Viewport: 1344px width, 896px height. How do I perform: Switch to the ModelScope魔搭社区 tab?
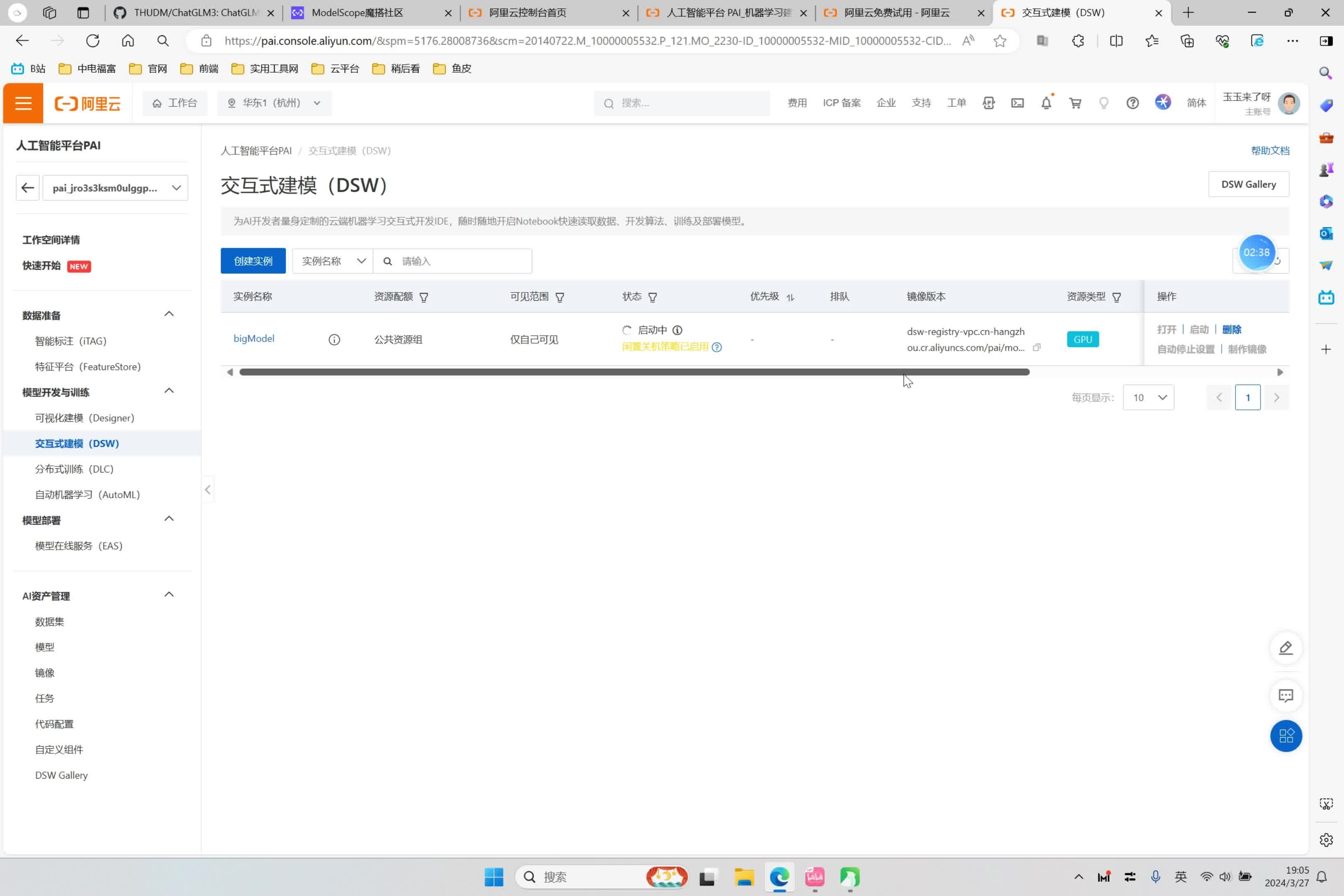tap(371, 12)
